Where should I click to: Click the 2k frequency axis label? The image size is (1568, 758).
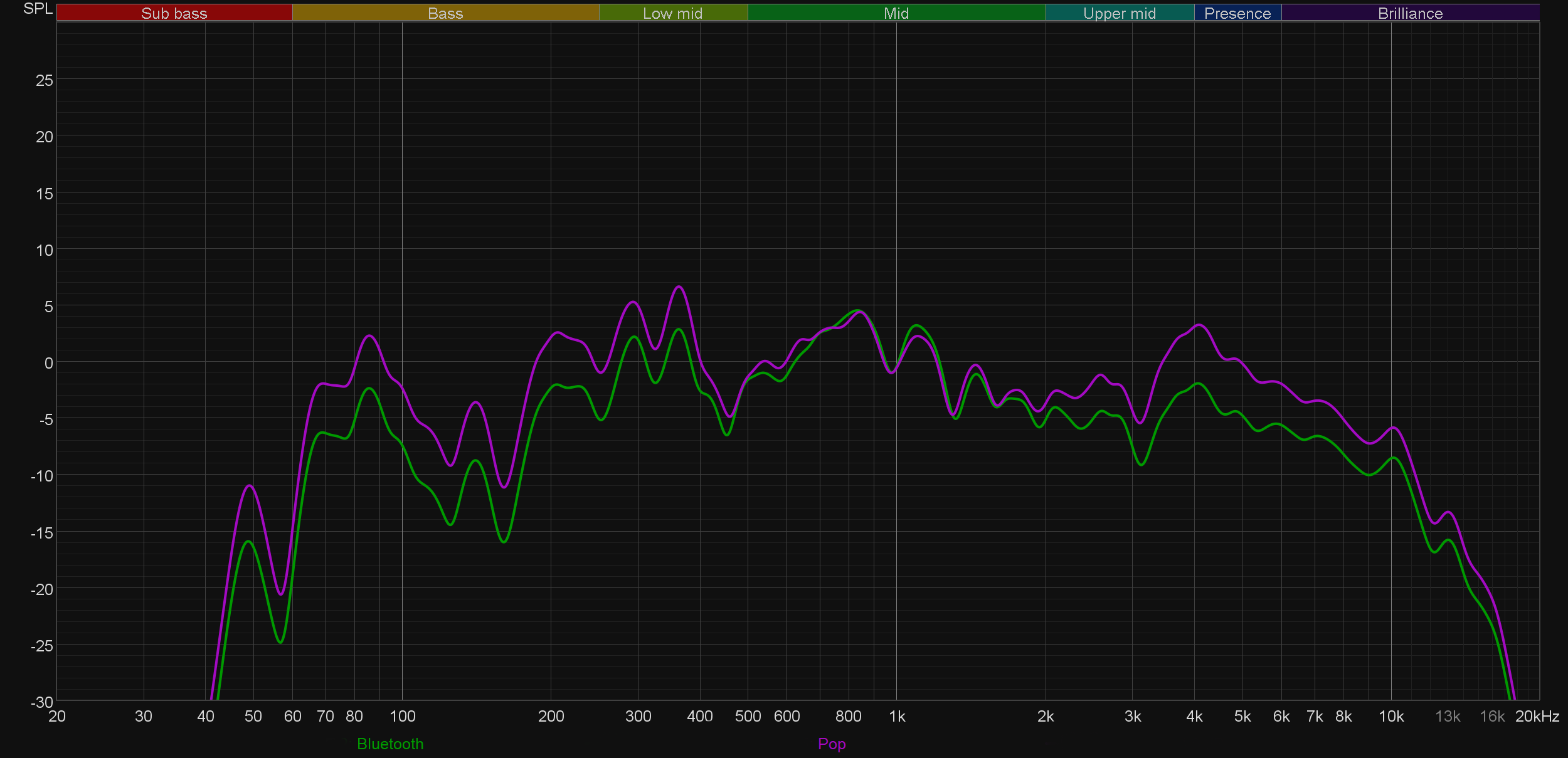point(1045,716)
